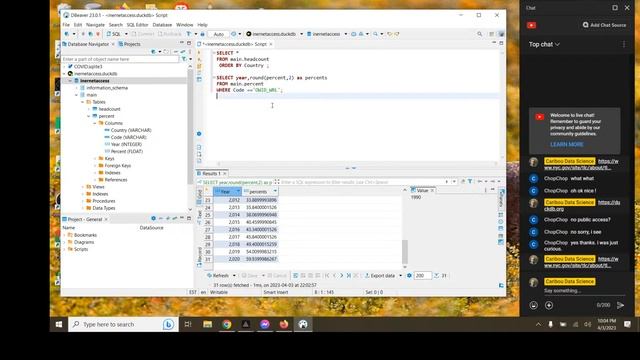Open the Help menu
Viewport: 640px width, 360px height.
(x=202, y=25)
